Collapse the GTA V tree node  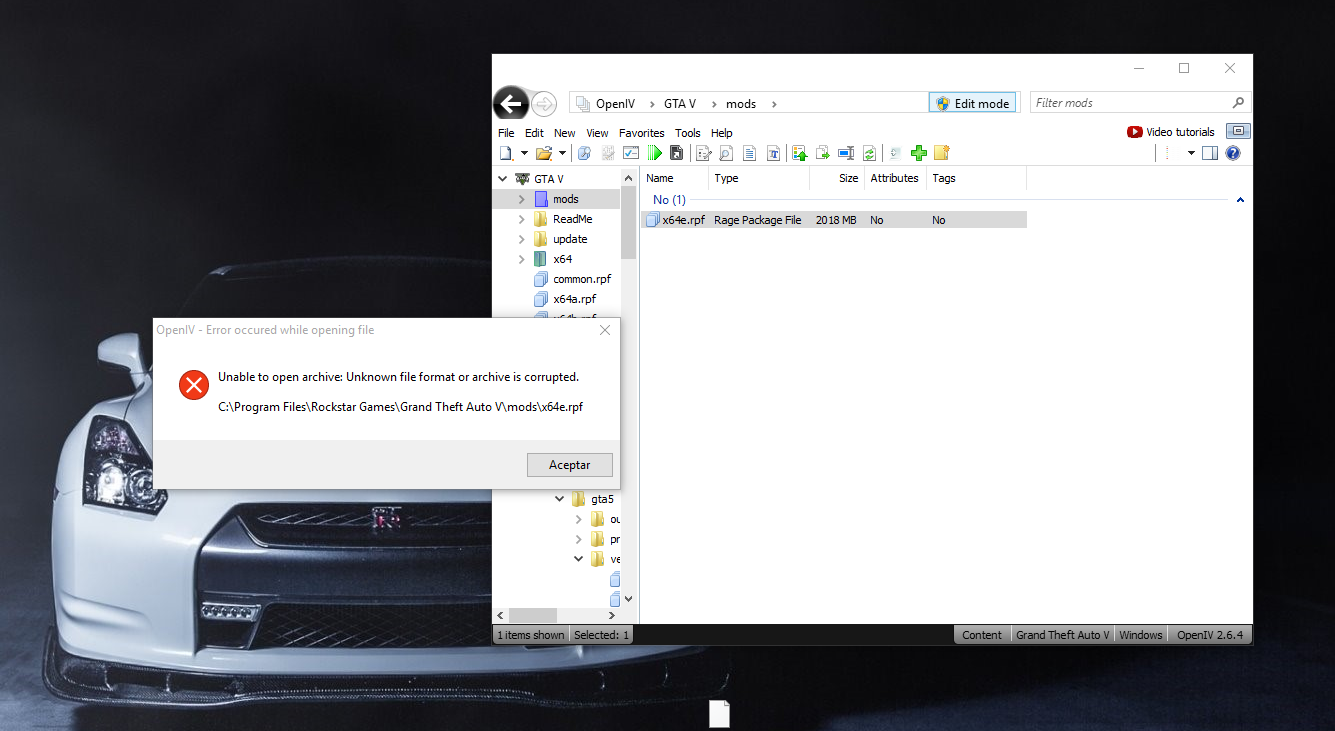(502, 179)
